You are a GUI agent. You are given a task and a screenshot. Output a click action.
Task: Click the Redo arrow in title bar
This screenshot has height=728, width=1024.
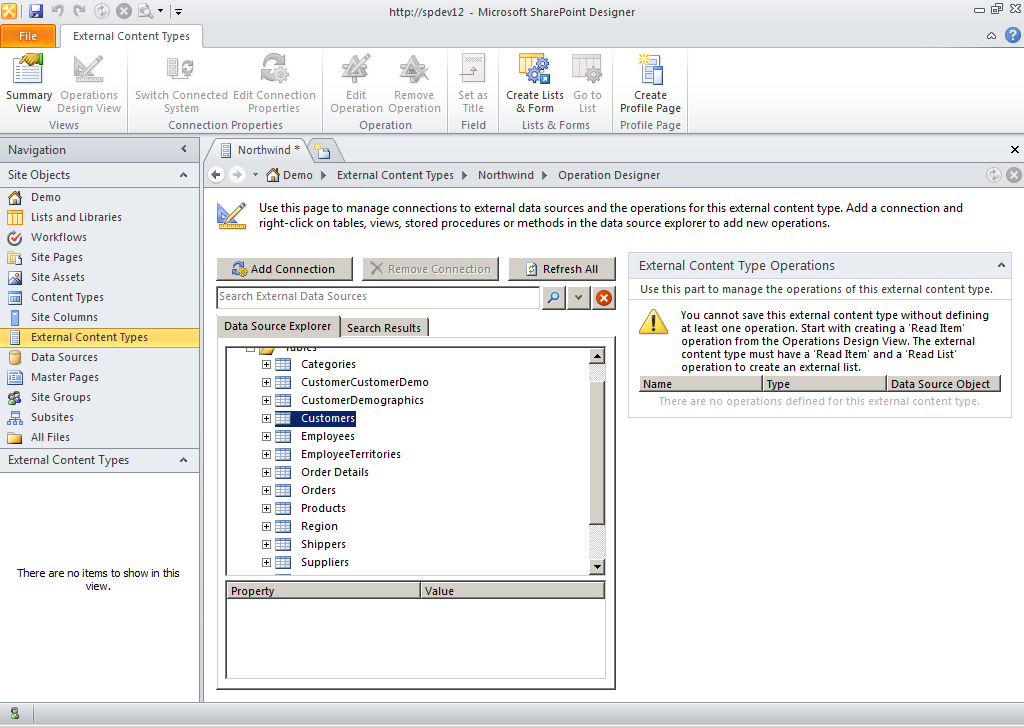tap(79, 11)
